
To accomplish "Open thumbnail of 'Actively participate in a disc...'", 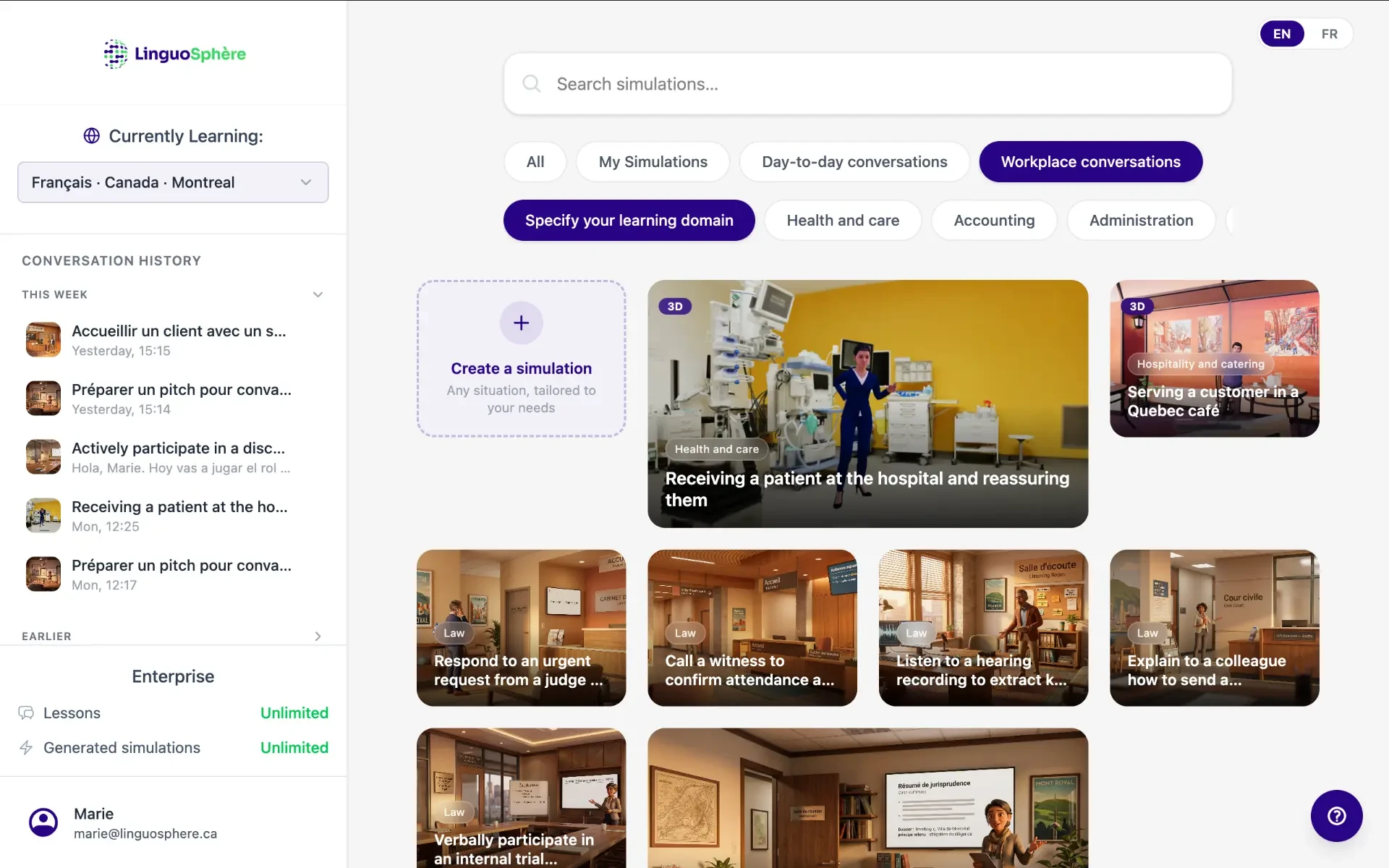I will pyautogui.click(x=43, y=457).
